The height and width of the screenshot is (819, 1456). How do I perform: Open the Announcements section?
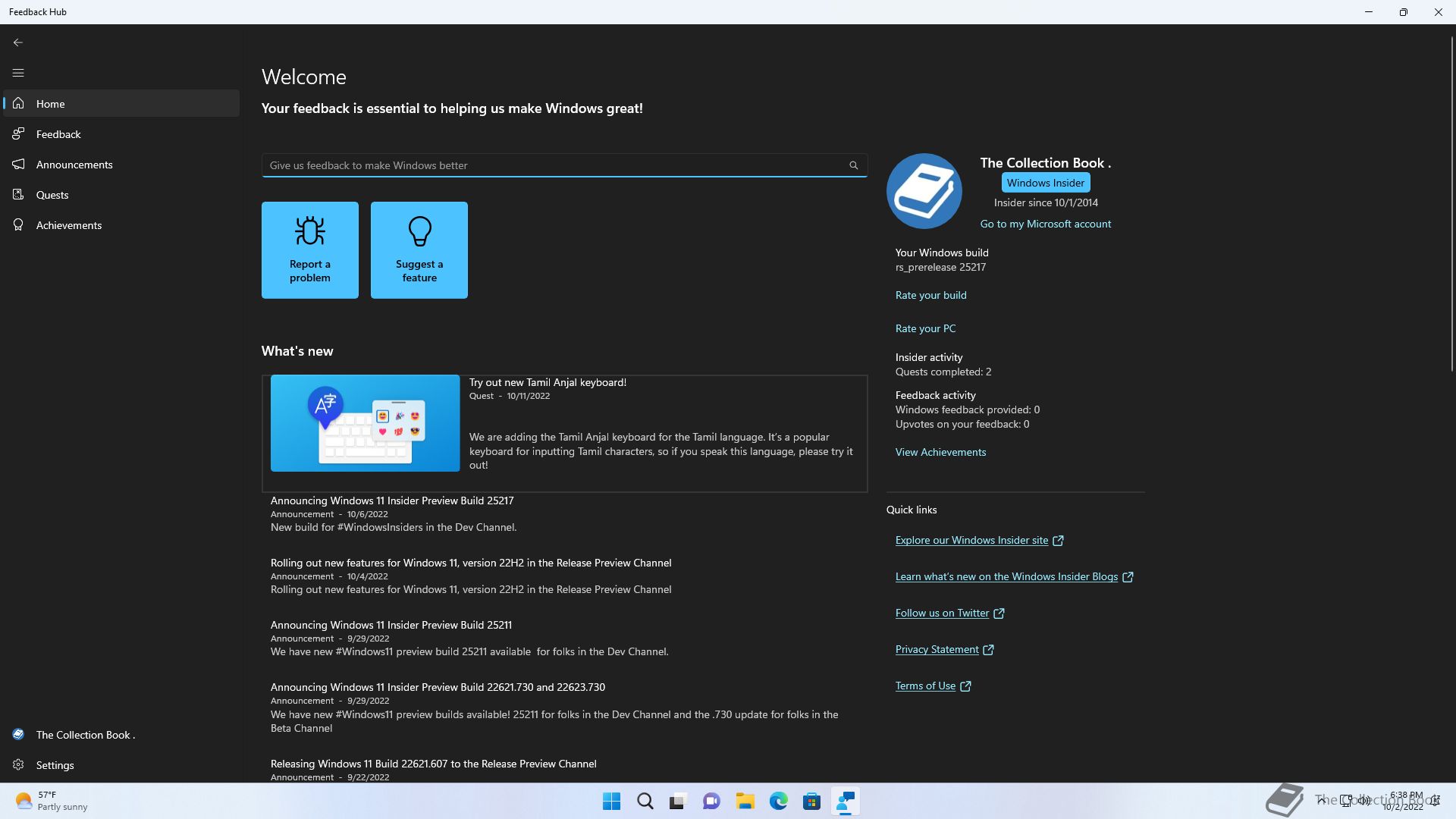pos(121,165)
